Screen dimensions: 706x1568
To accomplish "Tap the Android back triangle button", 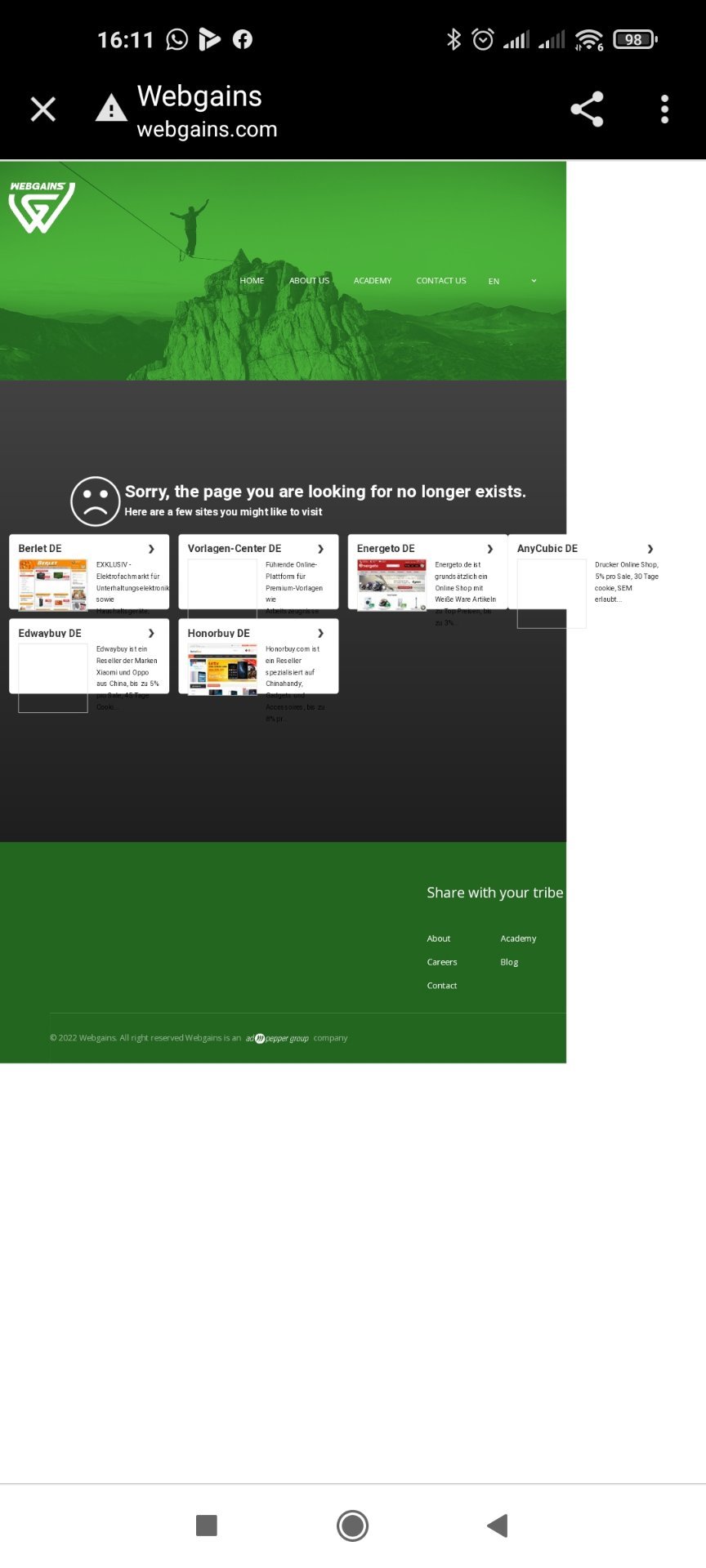I will pyautogui.click(x=497, y=1525).
